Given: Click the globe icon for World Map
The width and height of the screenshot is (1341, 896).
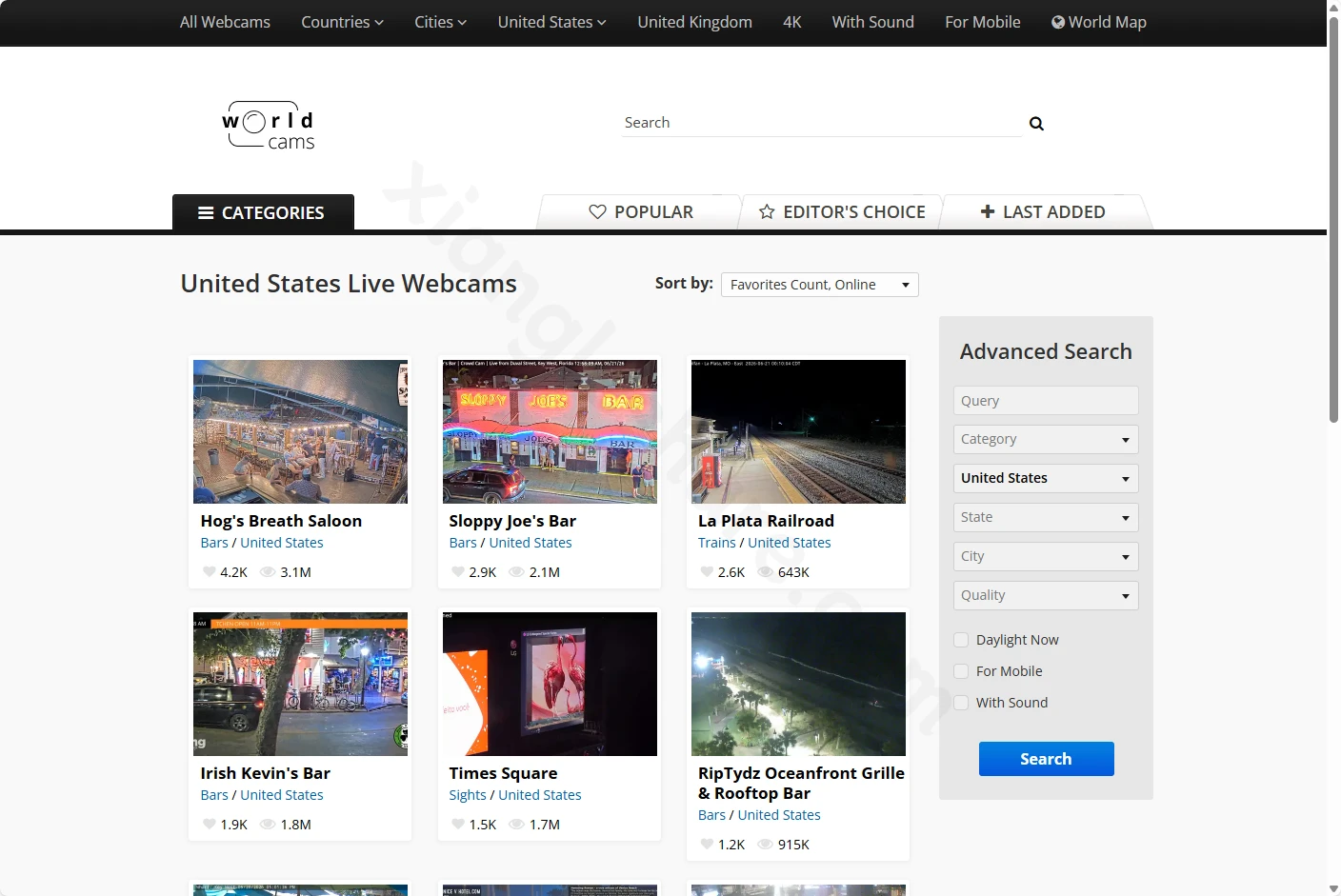Looking at the screenshot, I should (1057, 22).
